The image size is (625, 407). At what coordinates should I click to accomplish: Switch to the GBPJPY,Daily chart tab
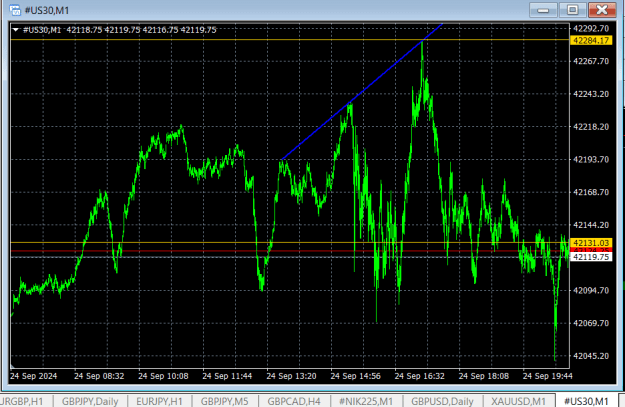click(x=90, y=401)
